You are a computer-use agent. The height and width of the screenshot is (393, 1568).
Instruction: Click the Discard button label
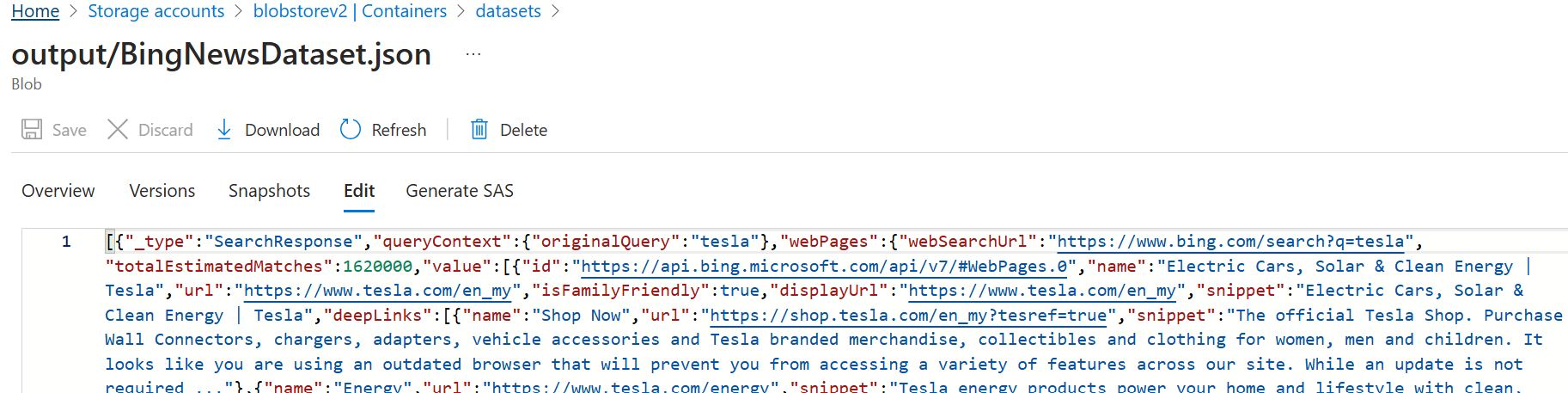(x=166, y=130)
